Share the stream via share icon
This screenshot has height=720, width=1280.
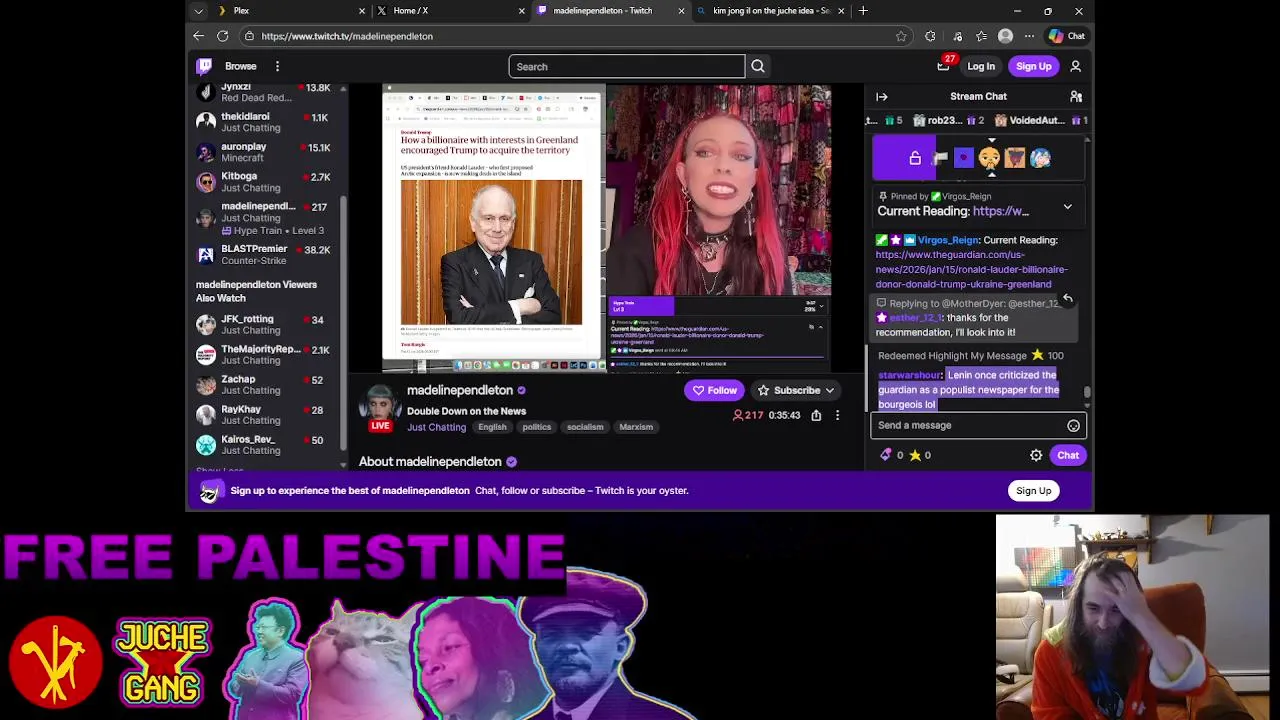[x=816, y=415]
